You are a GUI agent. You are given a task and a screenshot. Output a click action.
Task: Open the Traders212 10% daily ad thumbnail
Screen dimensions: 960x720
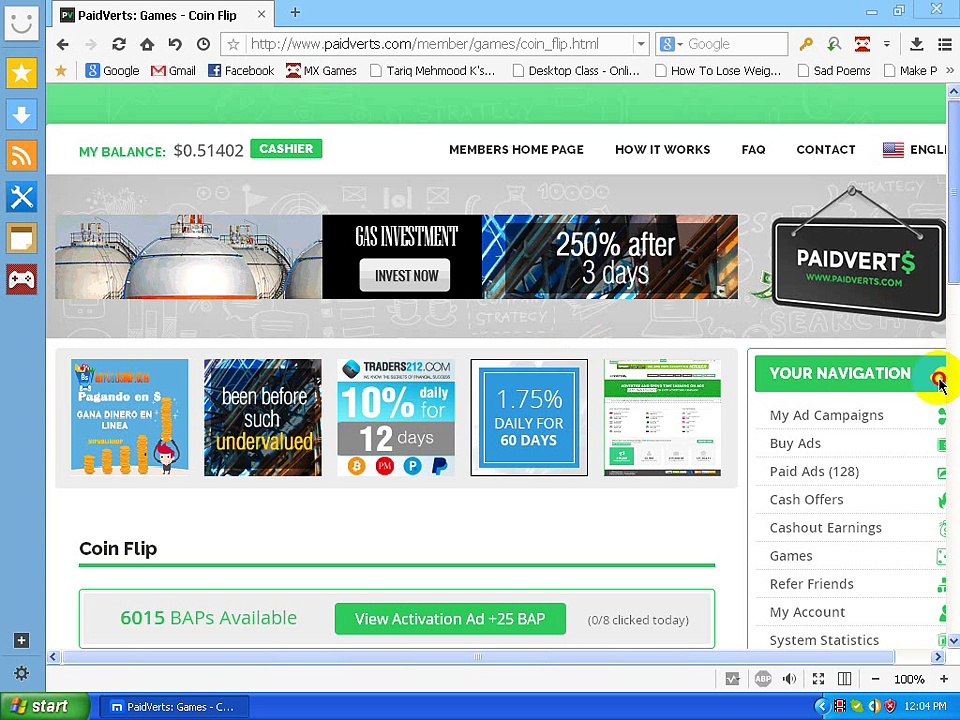pos(396,418)
